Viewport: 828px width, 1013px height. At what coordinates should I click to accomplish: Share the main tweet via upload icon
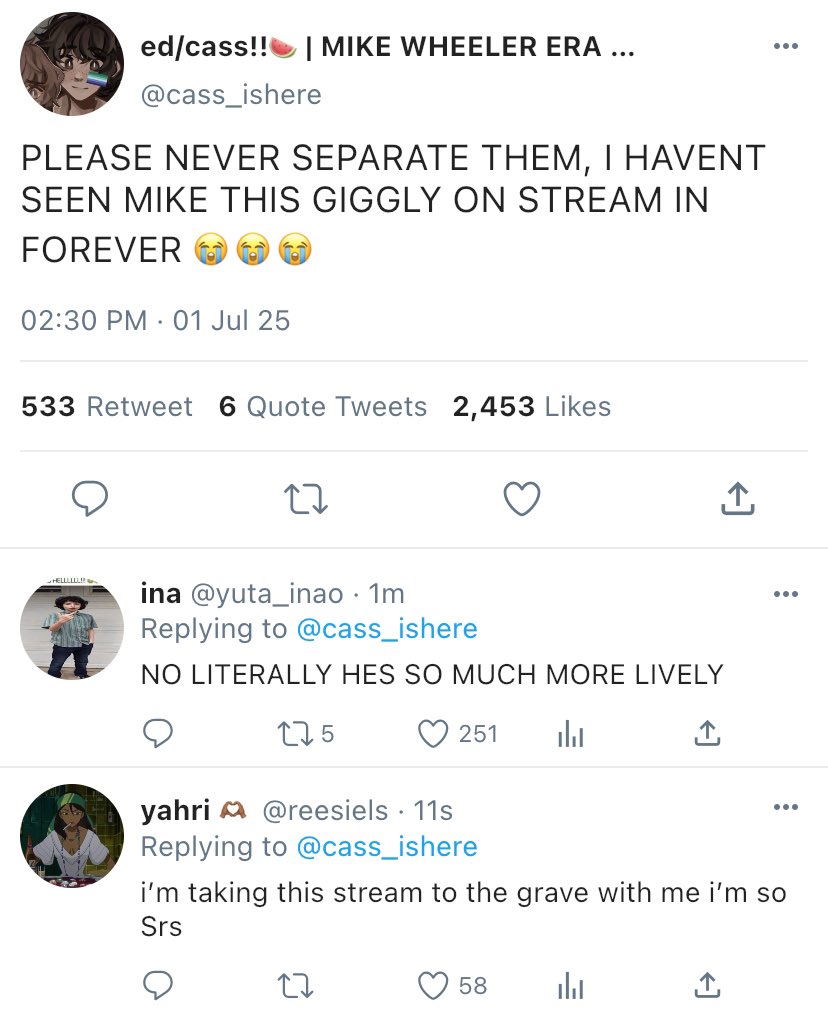point(736,498)
